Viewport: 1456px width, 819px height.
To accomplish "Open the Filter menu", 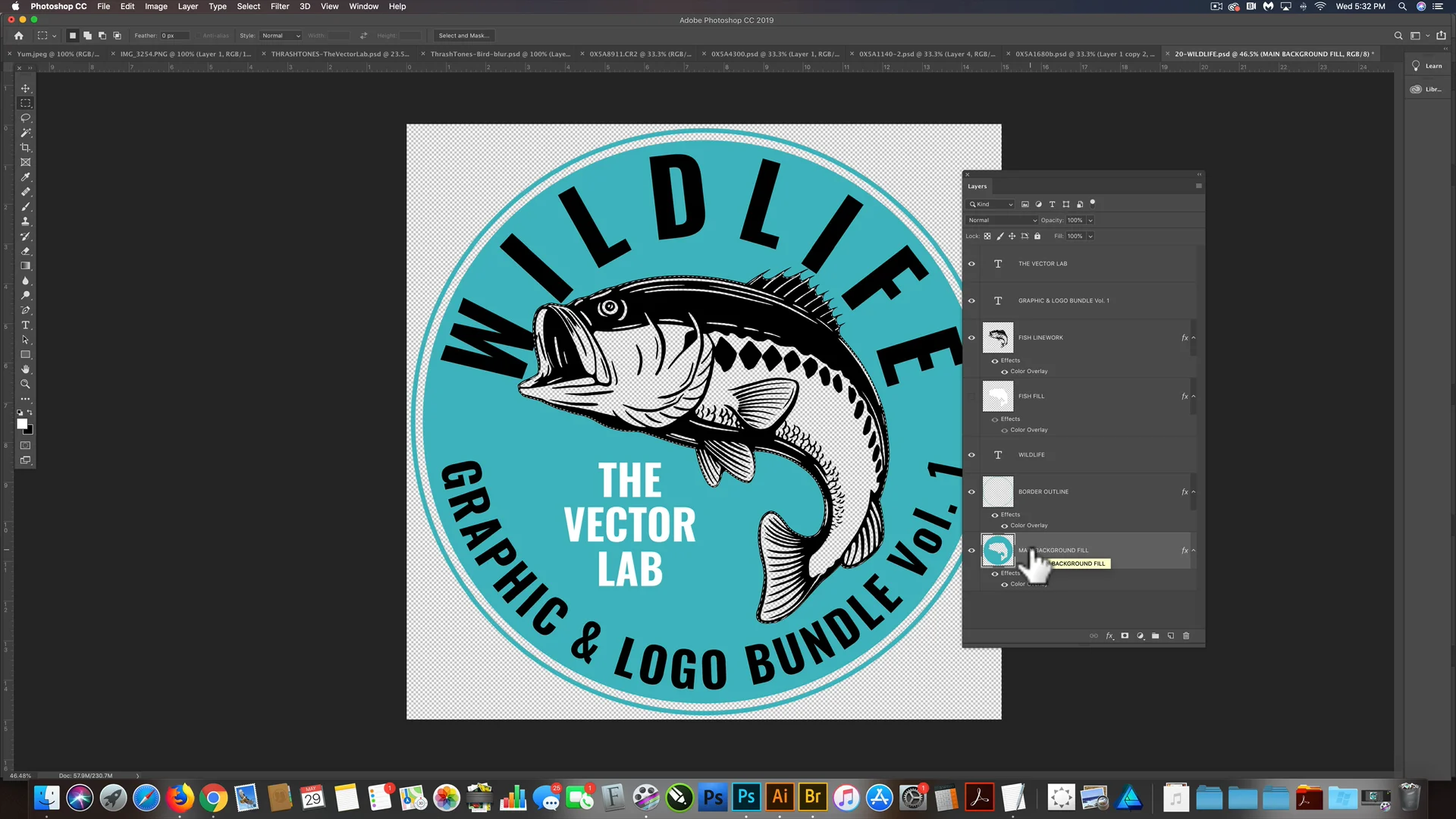I will [280, 6].
